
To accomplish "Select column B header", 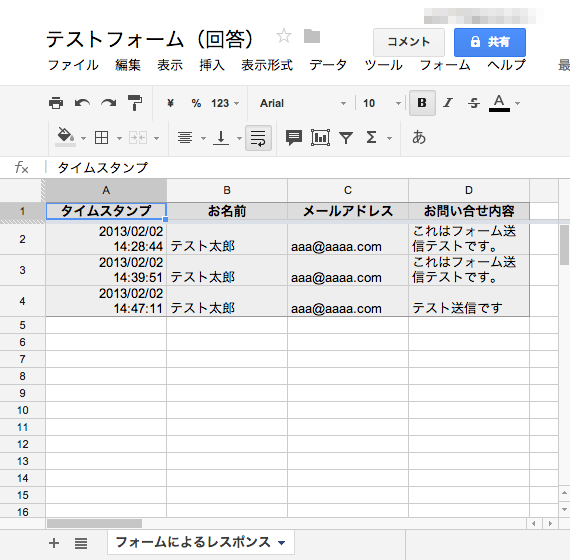I will [227, 190].
